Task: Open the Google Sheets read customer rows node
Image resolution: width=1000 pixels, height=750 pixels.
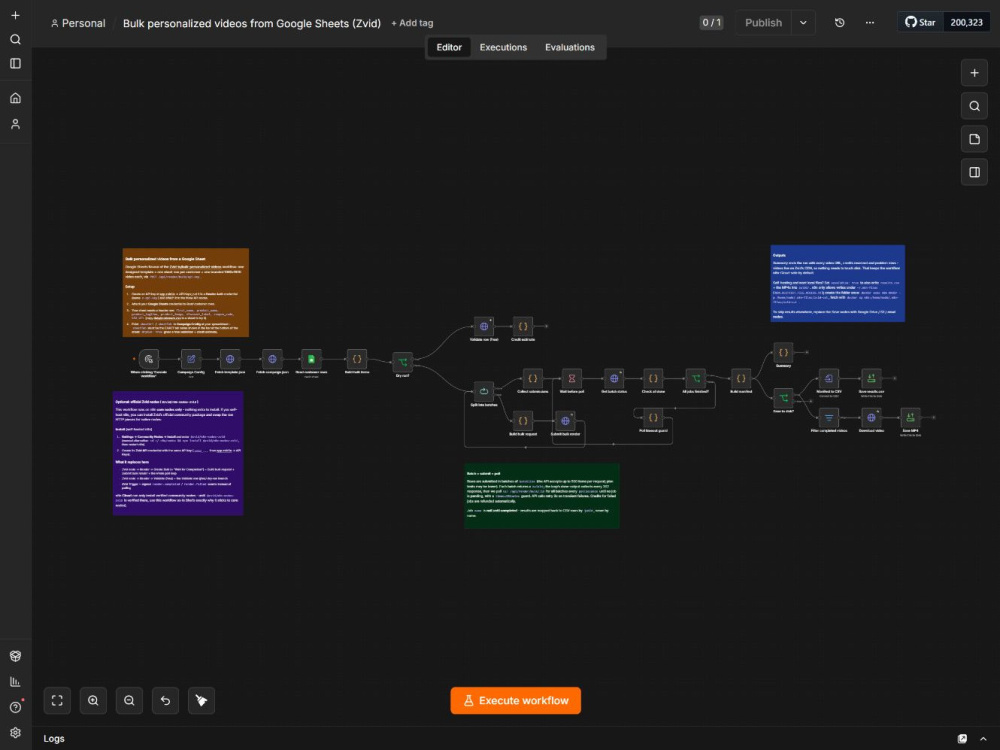Action: click(x=311, y=359)
